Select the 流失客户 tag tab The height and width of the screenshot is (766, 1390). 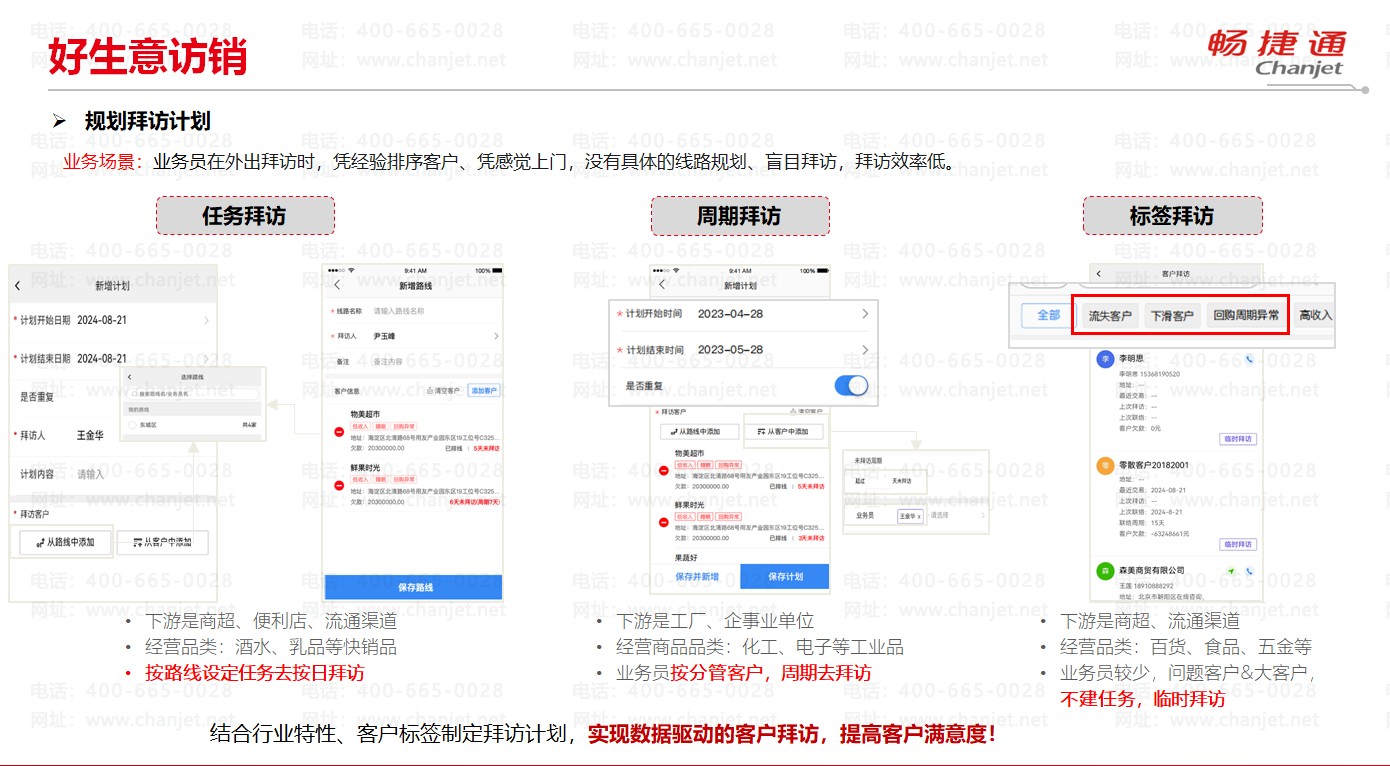pyautogui.click(x=1110, y=316)
